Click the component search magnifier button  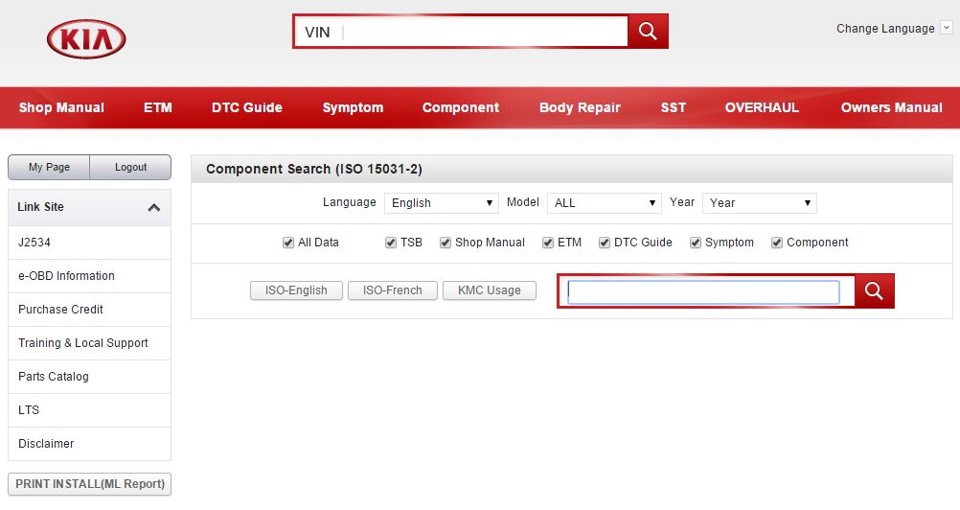click(x=874, y=291)
